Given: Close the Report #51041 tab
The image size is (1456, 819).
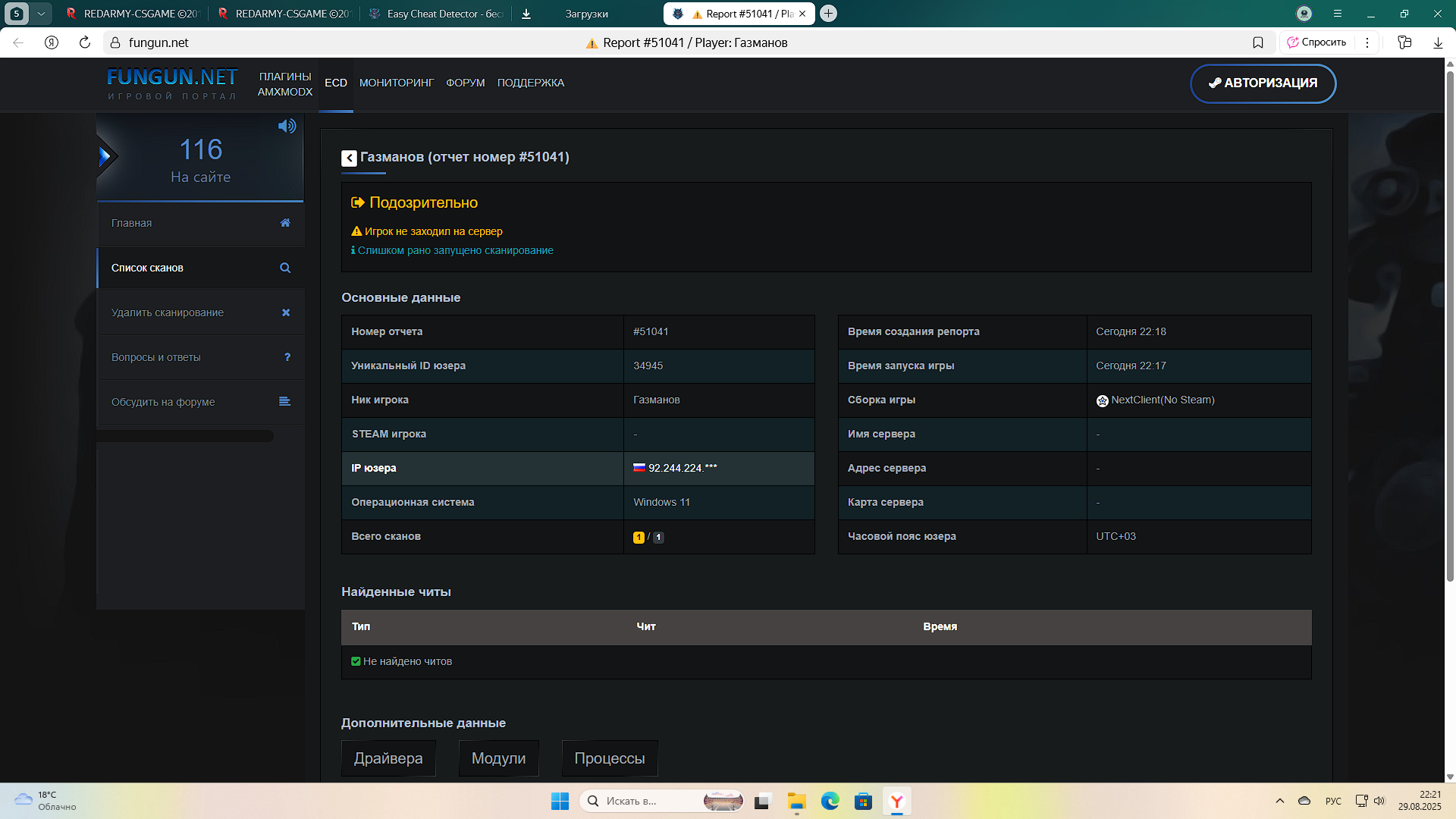Looking at the screenshot, I should click(802, 14).
